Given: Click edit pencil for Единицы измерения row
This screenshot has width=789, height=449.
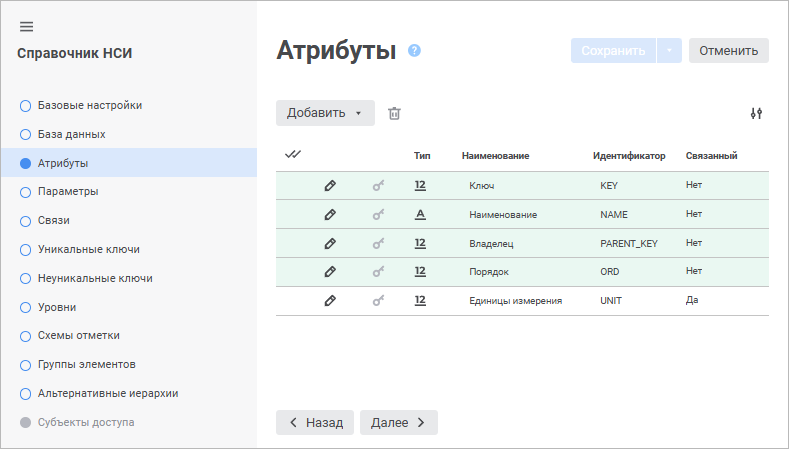Looking at the screenshot, I should (330, 300).
